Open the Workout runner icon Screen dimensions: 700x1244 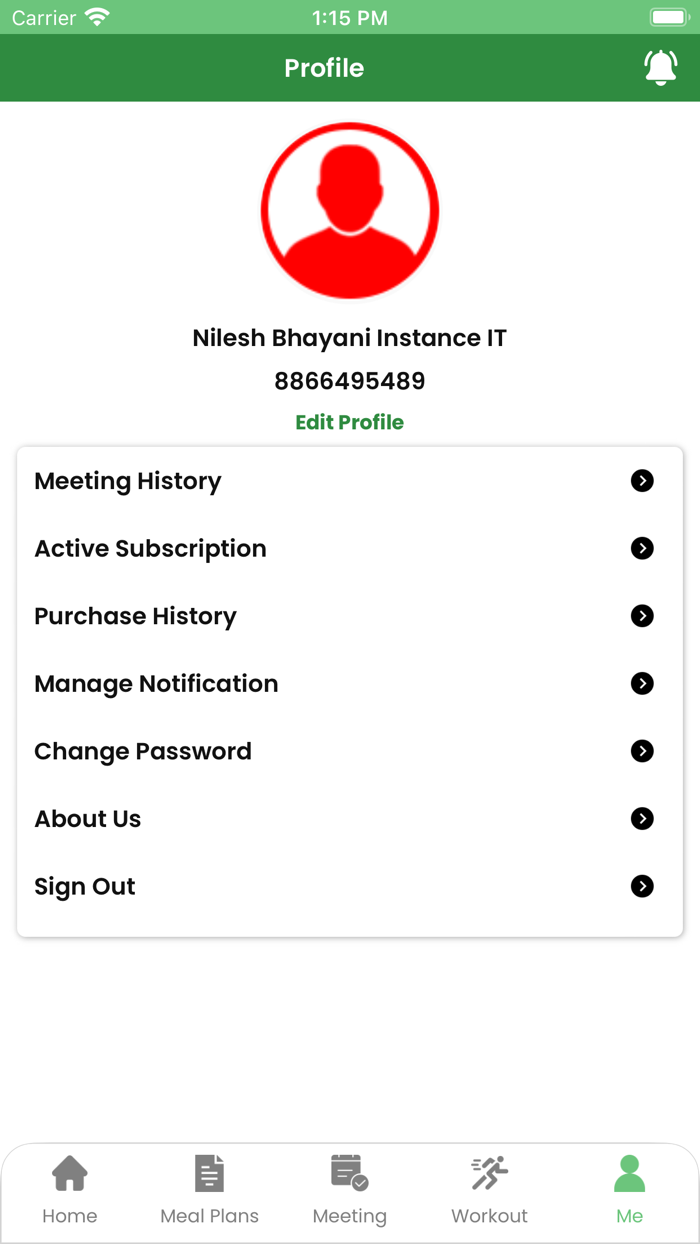click(x=489, y=1173)
